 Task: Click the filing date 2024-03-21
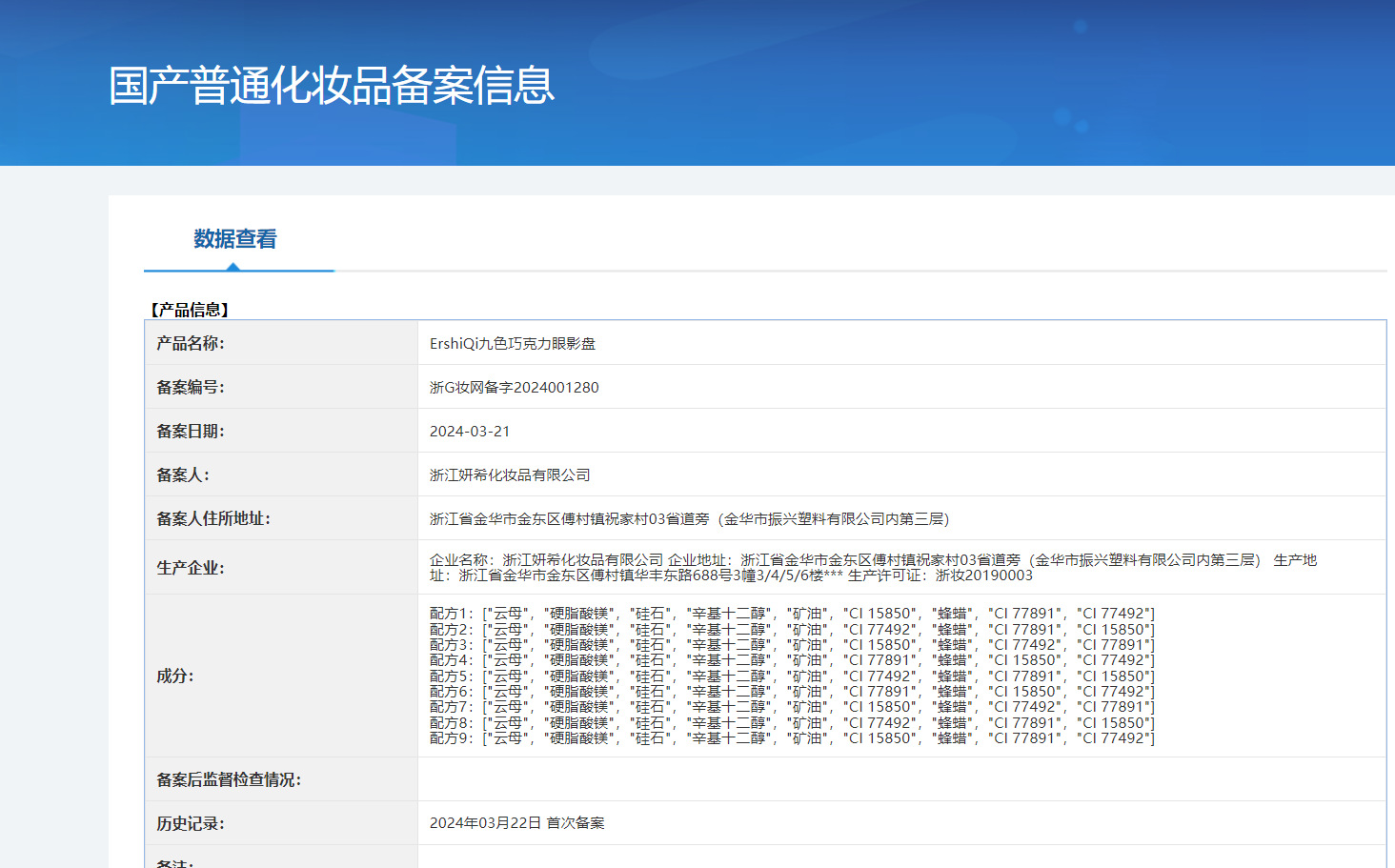click(x=469, y=432)
